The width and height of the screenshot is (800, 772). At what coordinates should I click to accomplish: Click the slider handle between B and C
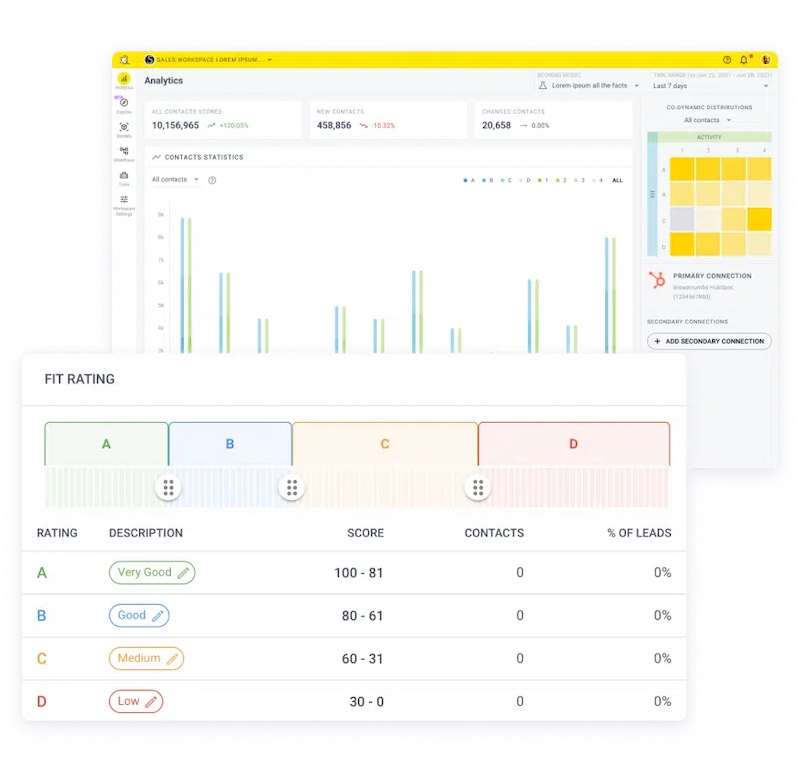coord(292,488)
